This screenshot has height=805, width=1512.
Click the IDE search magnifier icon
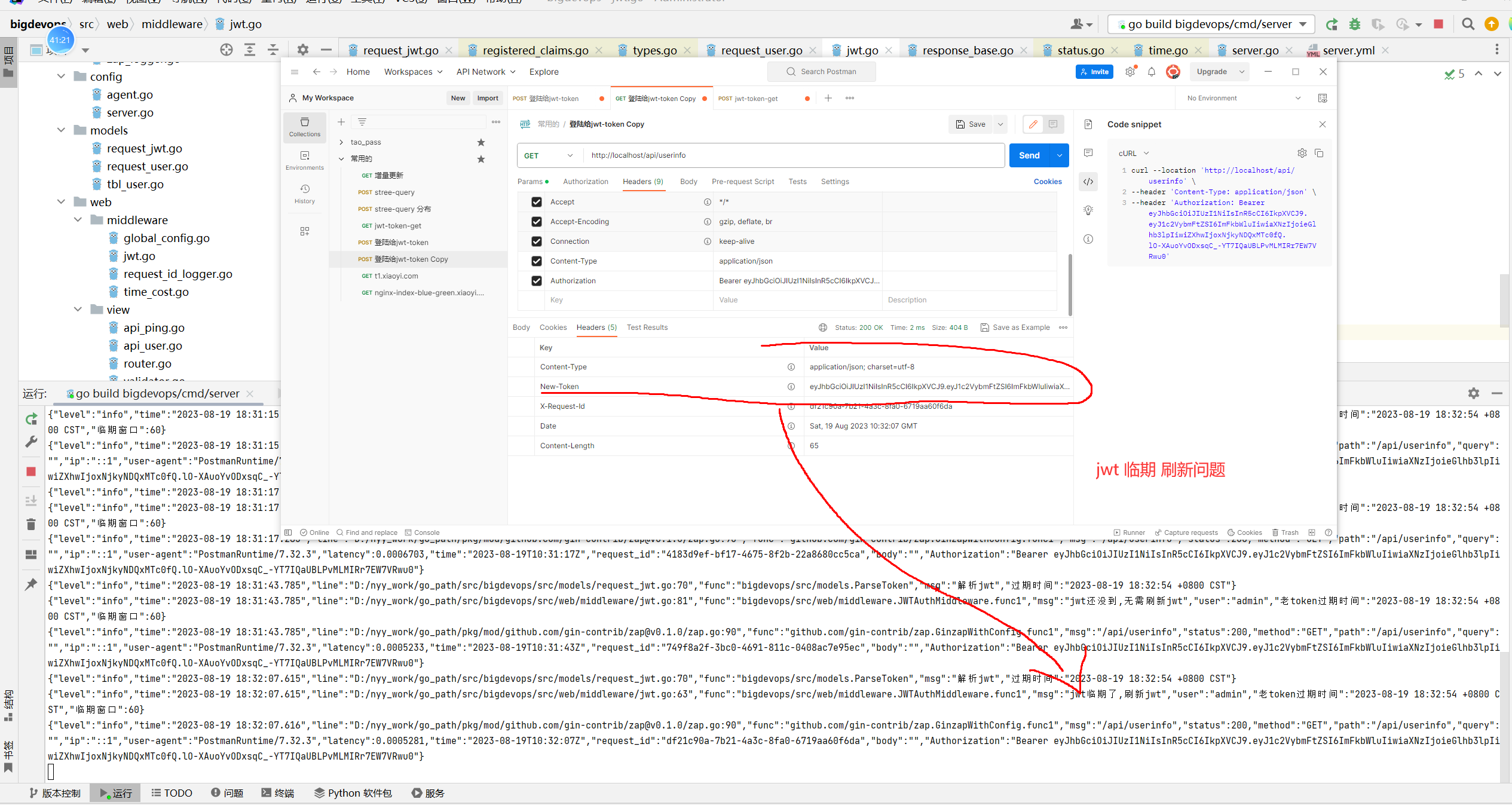point(1468,25)
